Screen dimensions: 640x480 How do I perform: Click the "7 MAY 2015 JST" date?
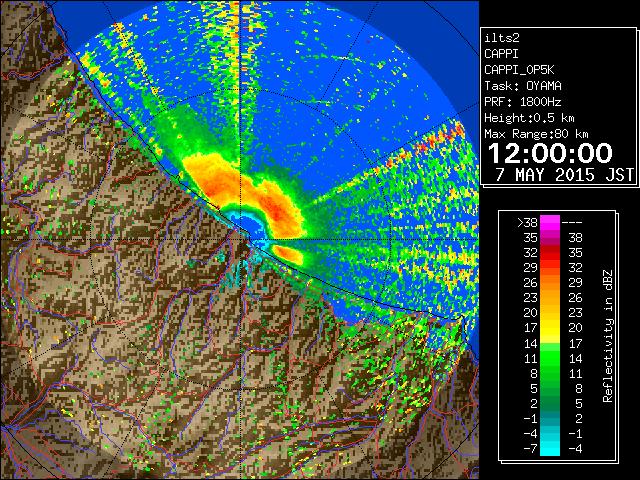(564, 175)
